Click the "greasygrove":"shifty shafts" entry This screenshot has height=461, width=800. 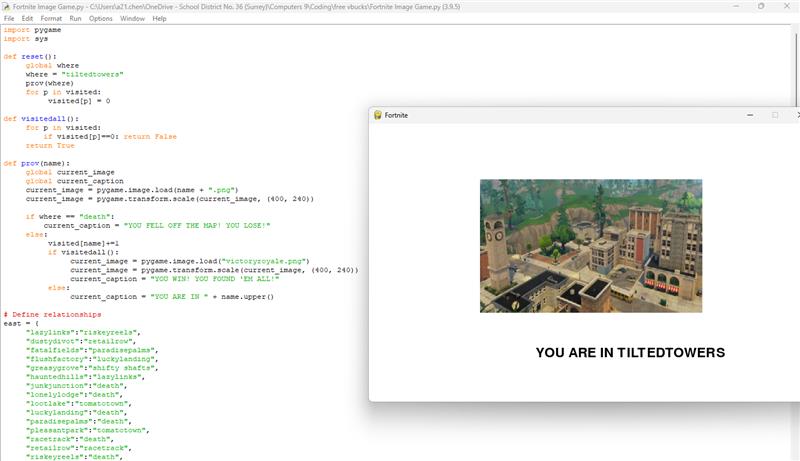pyautogui.click(x=92, y=368)
